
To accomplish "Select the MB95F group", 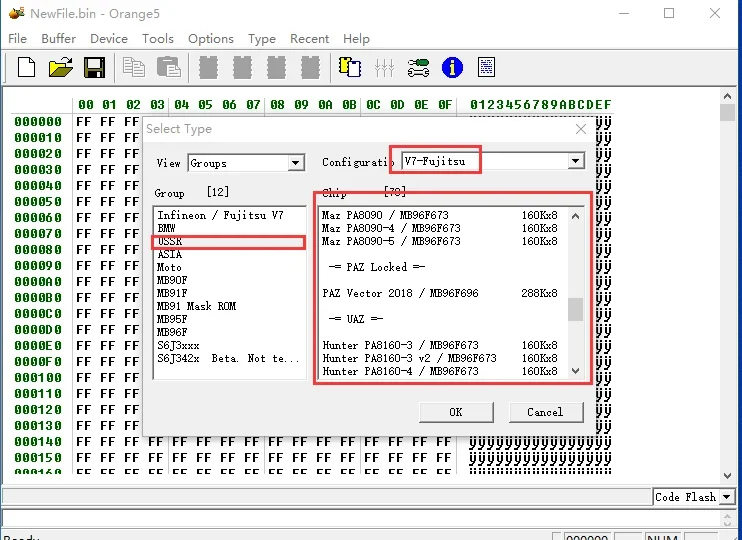I will tap(230, 319).
